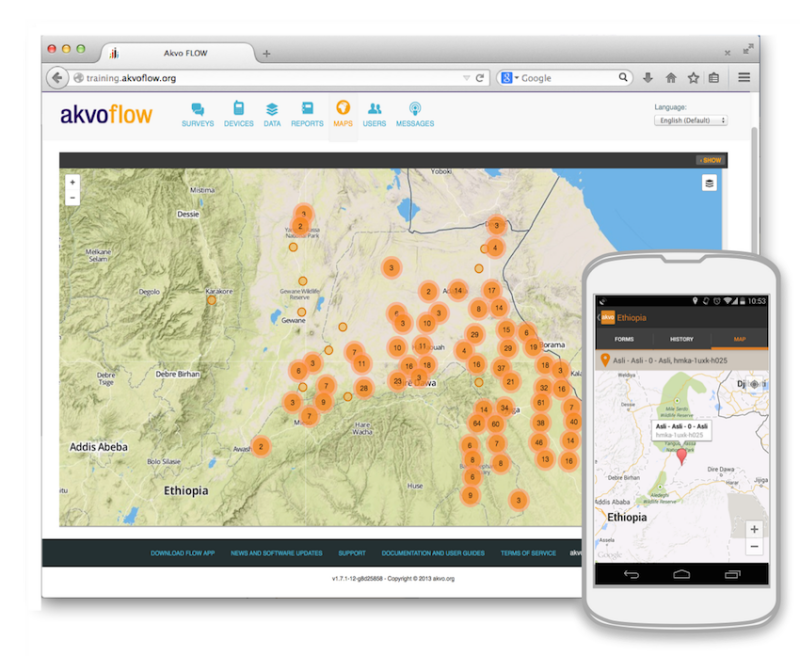Screen dimensions: 800x656
Task: Bookmark page with star icon
Action: 693,78
